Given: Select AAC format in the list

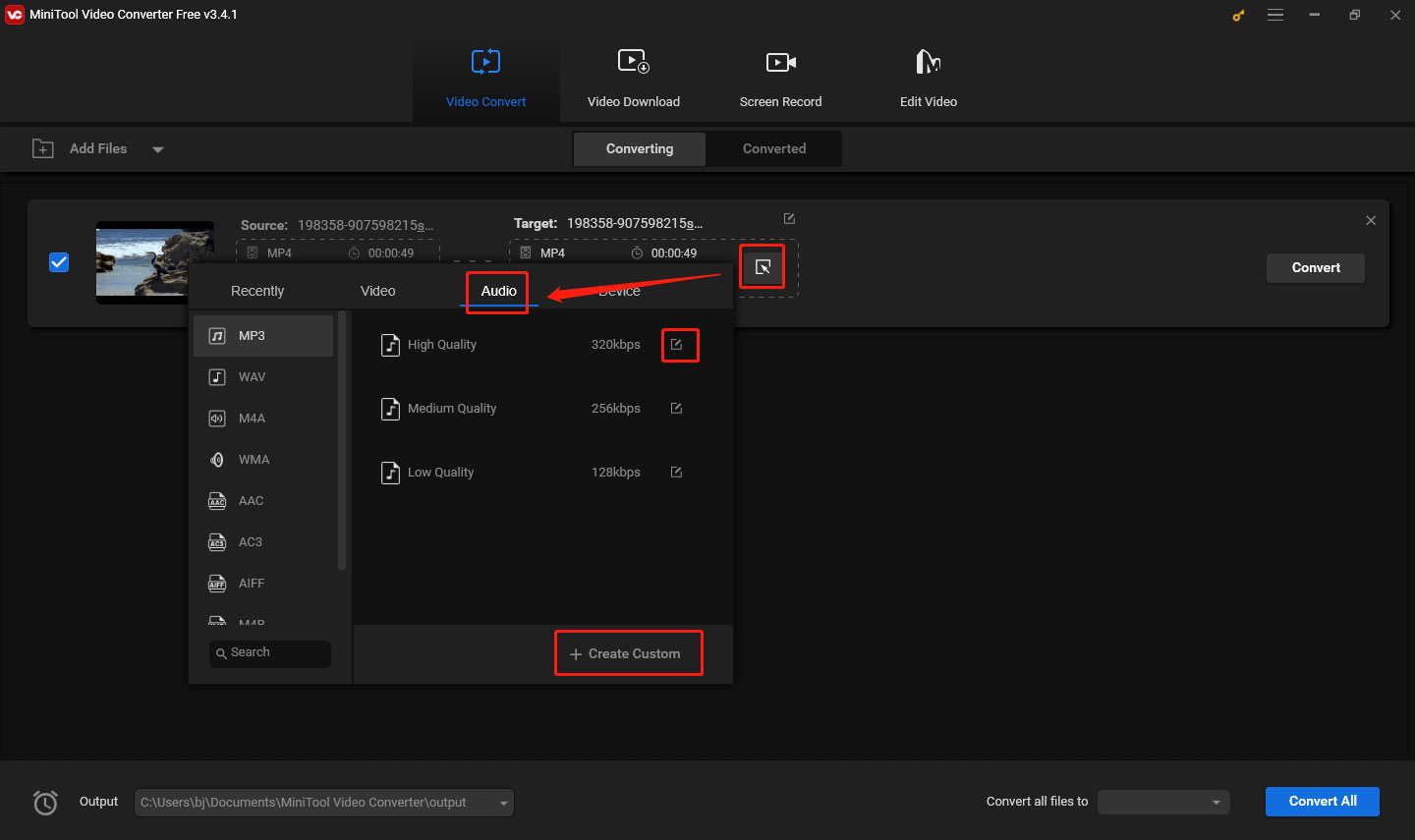Looking at the screenshot, I should pyautogui.click(x=263, y=501).
